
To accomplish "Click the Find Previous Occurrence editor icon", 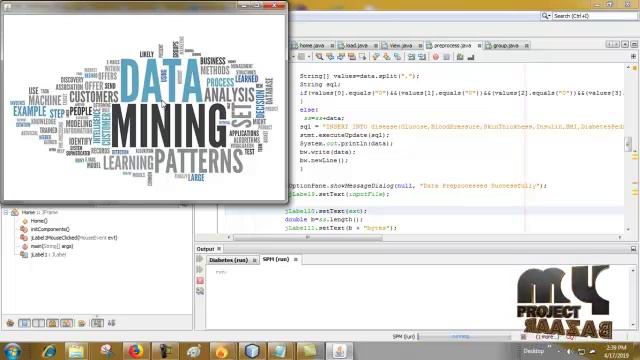I will [x=330, y=57].
